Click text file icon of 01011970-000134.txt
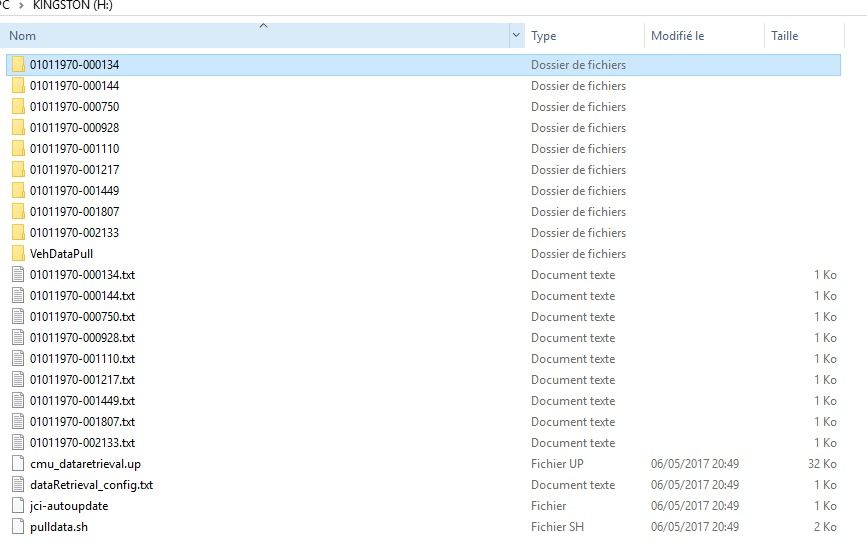Screen dimensions: 867x551 coord(18,275)
